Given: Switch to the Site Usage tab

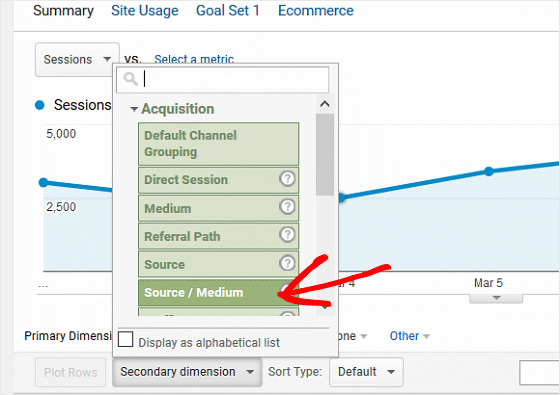Looking at the screenshot, I should coord(145,11).
